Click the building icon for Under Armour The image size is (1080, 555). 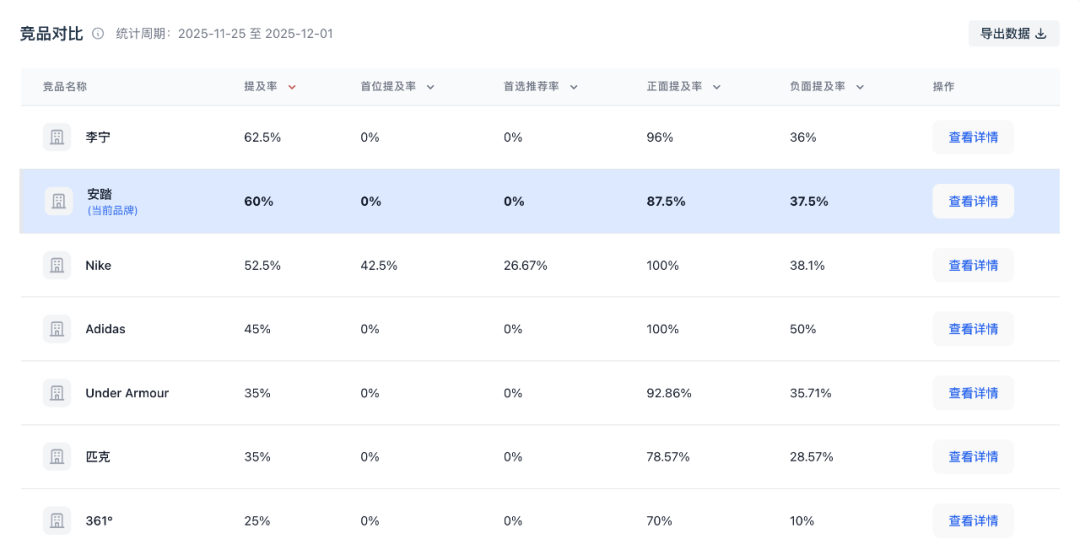point(57,393)
